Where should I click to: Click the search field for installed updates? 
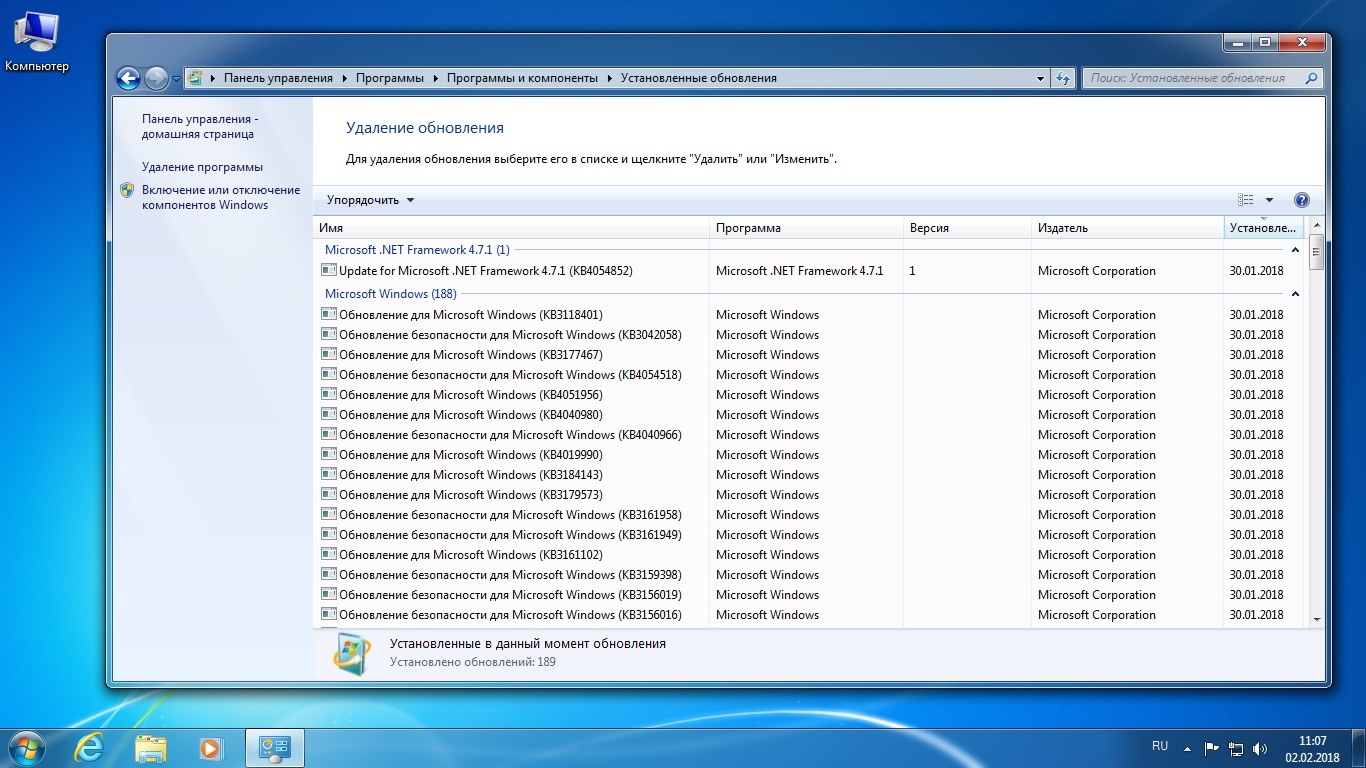[x=1190, y=78]
